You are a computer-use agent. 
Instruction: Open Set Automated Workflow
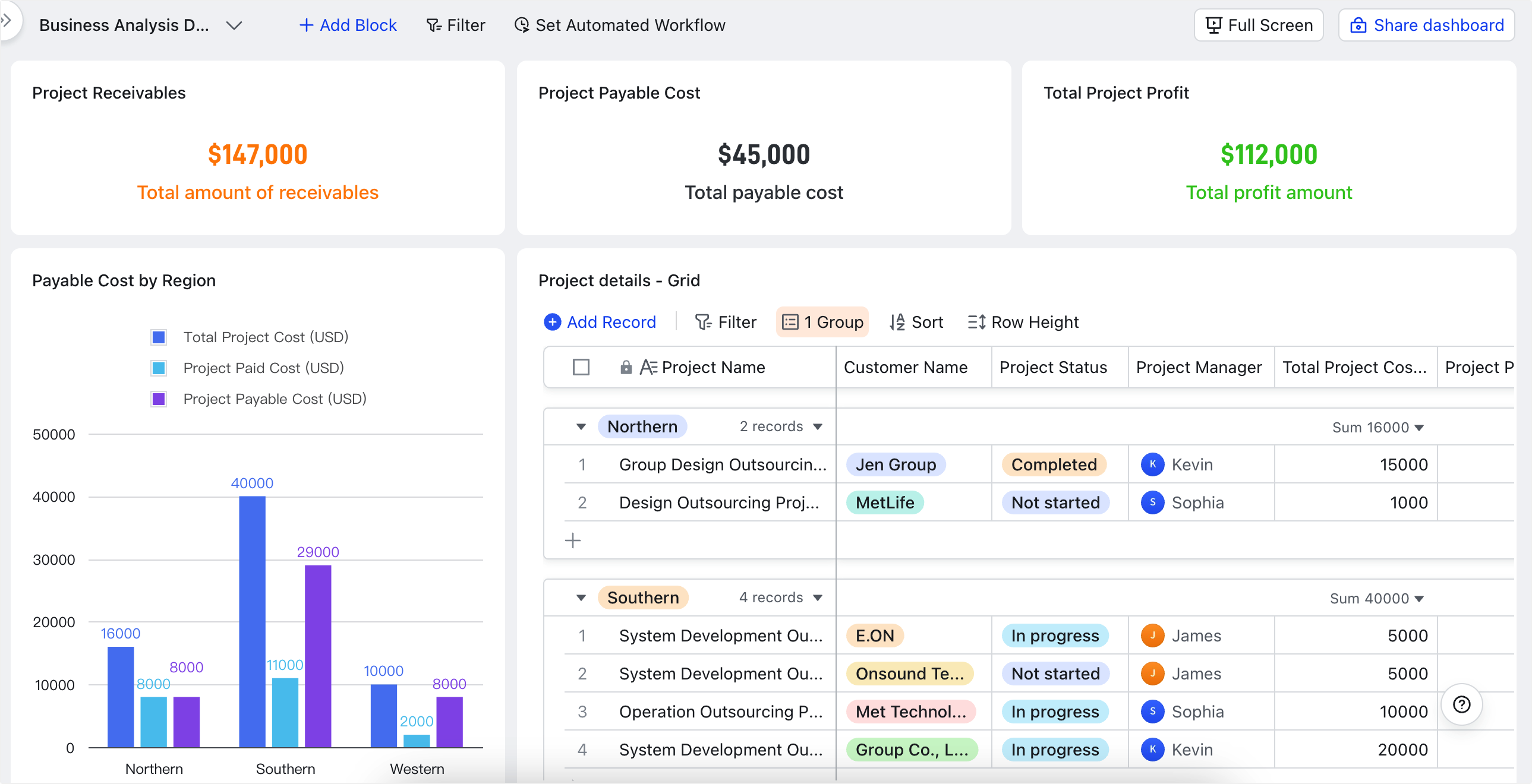pos(620,25)
